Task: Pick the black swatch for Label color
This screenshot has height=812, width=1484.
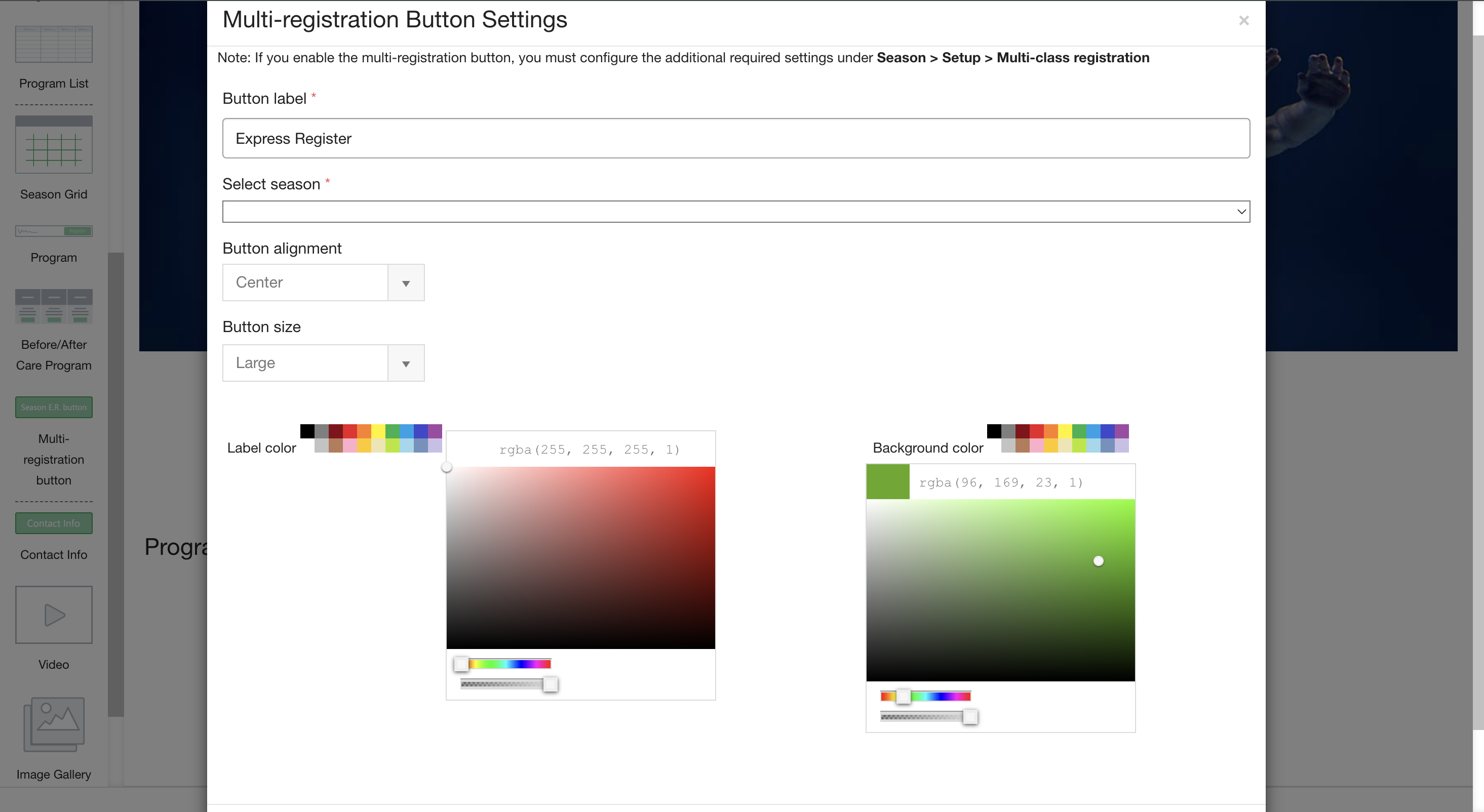Action: [307, 431]
